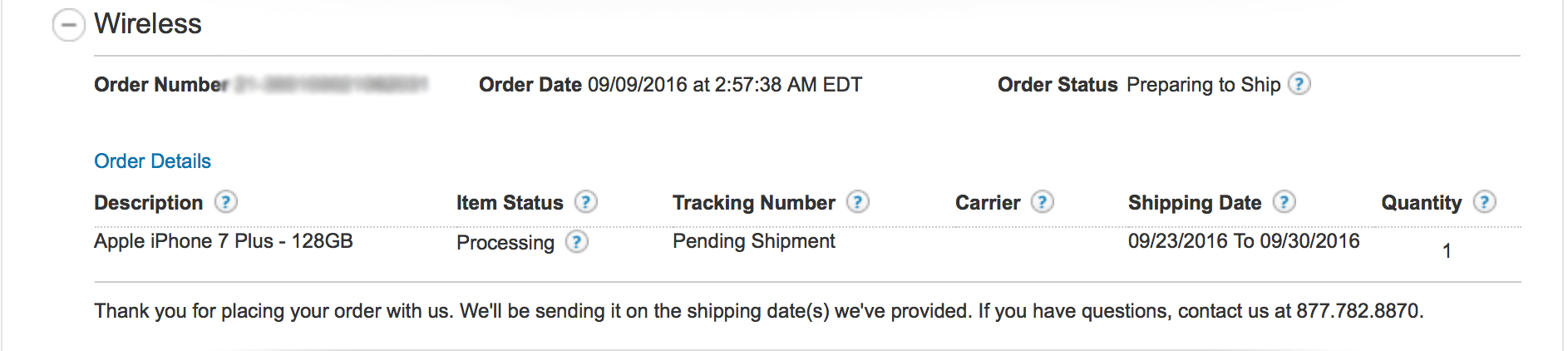This screenshot has width=1568, height=351.
Task: Click the Pending Shipment tracking text
Action: click(x=754, y=241)
